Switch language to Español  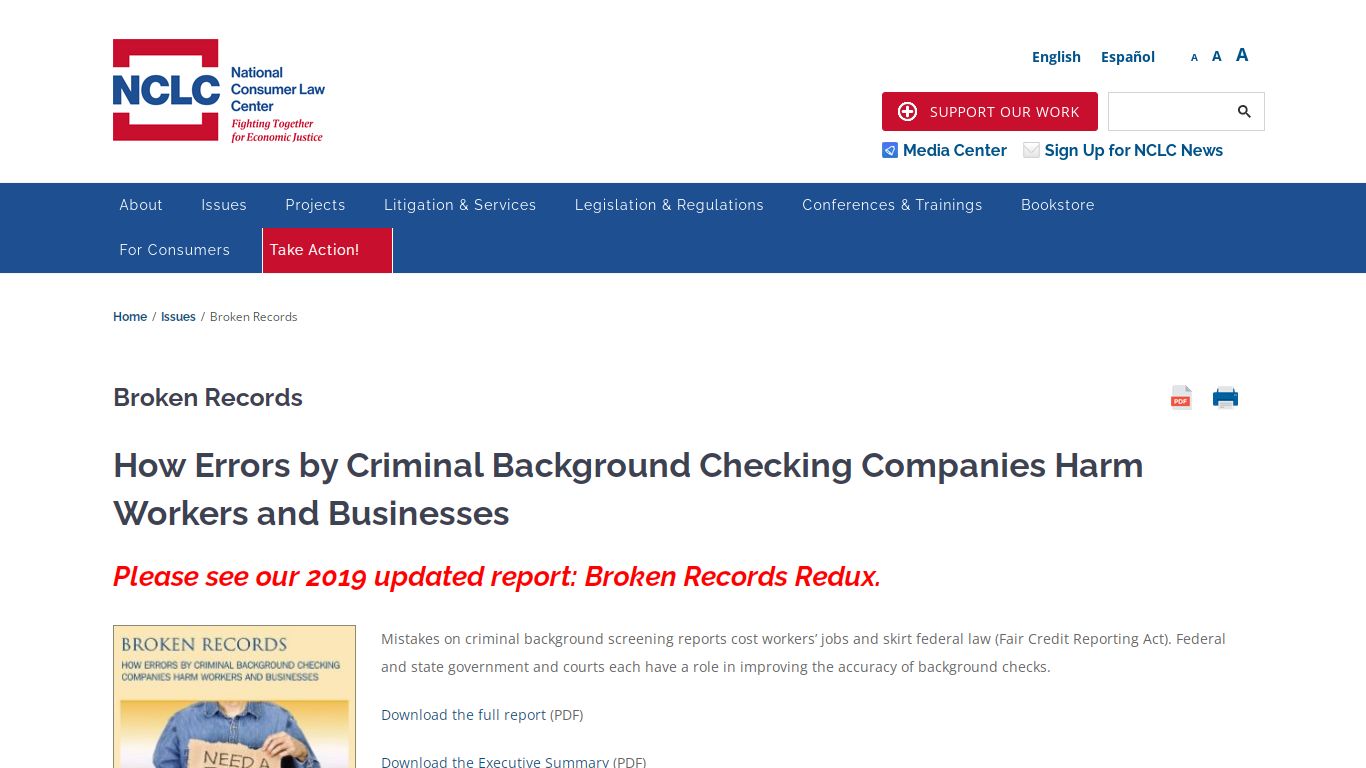(1128, 57)
